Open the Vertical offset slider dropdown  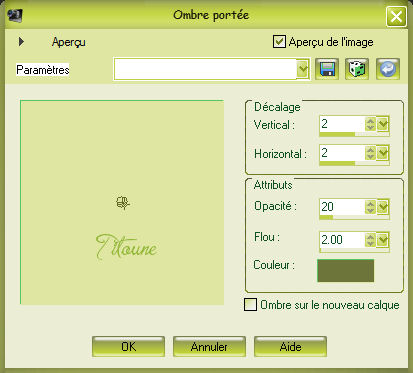(383, 124)
